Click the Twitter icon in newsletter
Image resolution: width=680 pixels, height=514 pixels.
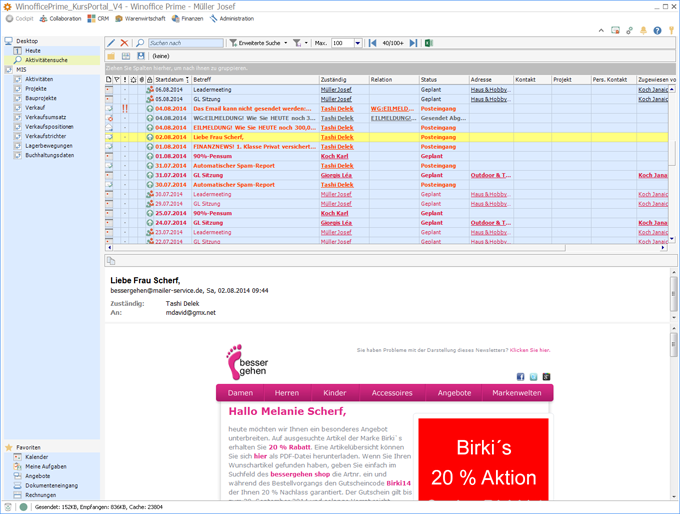(x=533, y=377)
